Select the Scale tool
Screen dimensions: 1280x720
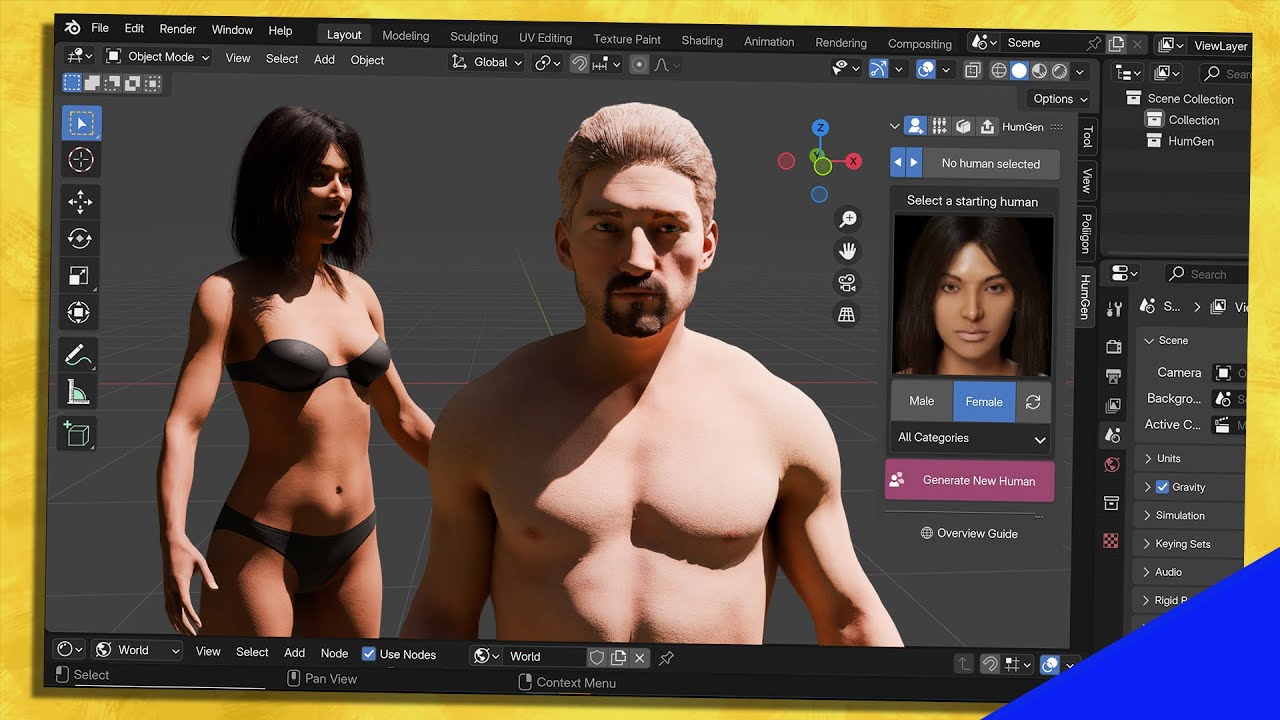80,275
